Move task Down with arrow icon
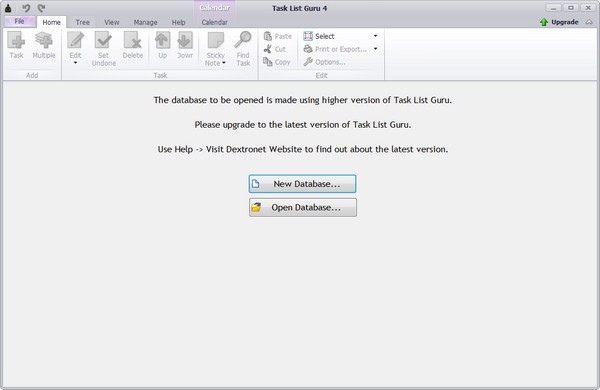 point(185,40)
